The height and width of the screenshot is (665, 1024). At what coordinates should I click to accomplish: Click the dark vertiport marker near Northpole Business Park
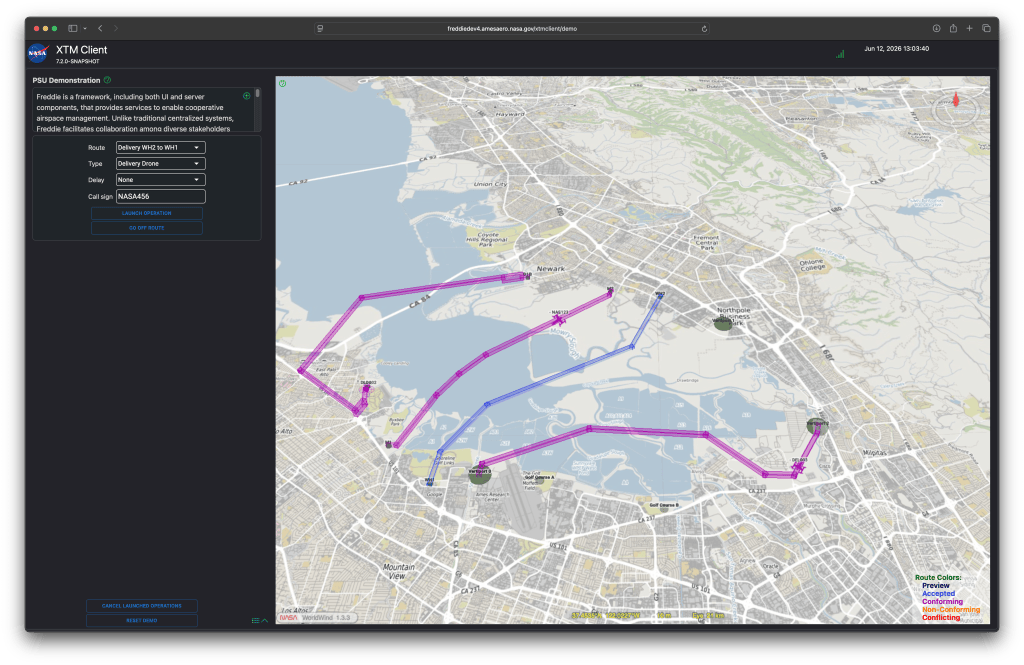tap(722, 323)
